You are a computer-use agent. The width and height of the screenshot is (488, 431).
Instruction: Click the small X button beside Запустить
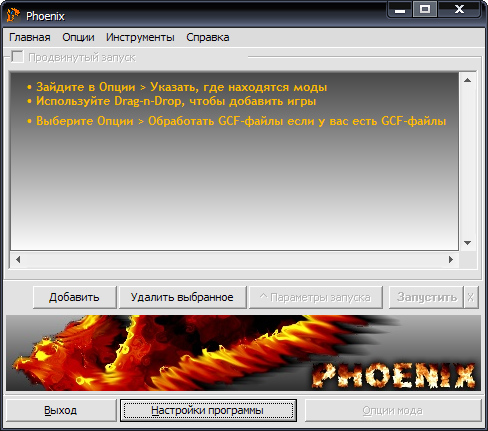pyautogui.click(x=470, y=297)
